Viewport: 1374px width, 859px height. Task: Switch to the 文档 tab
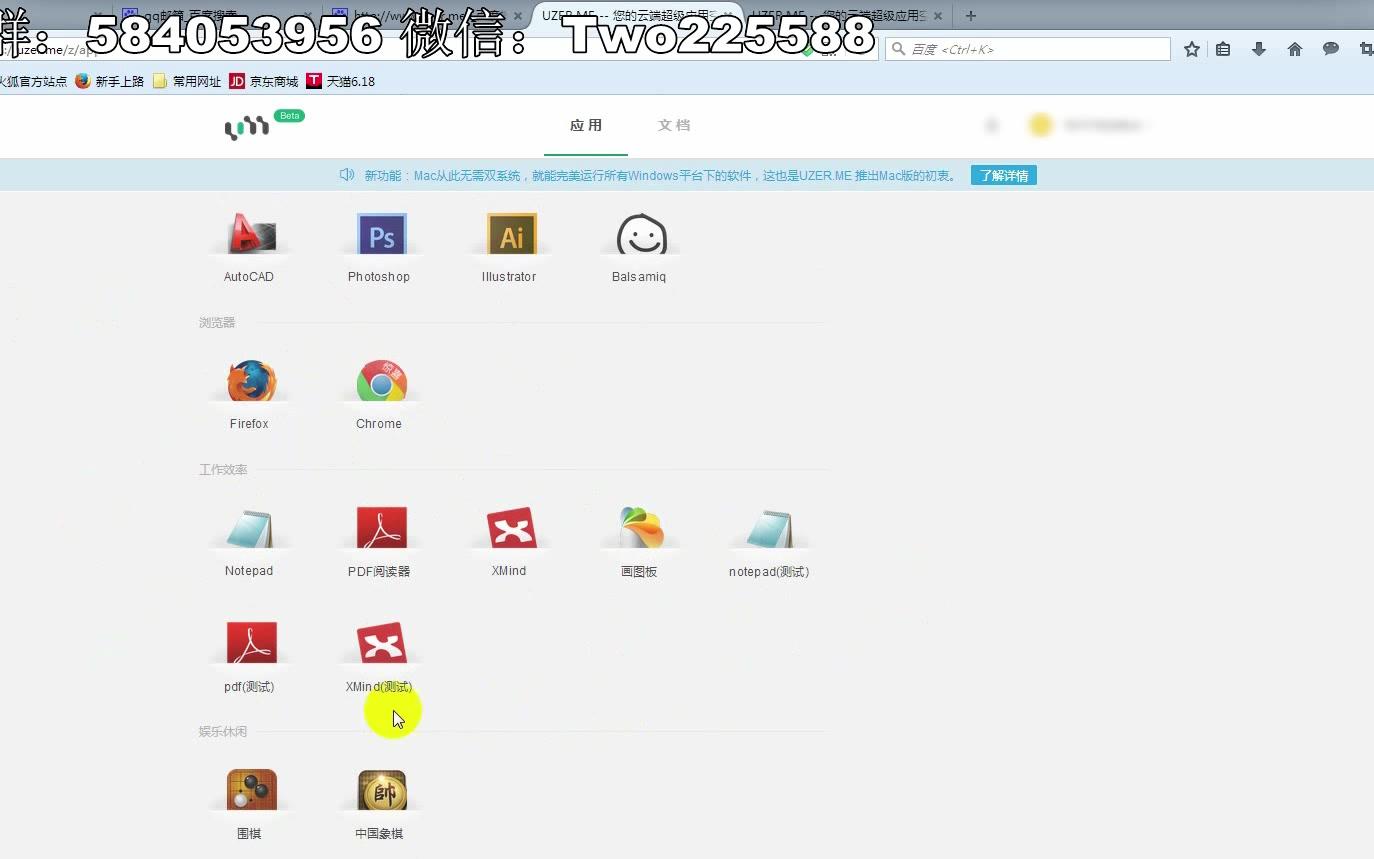tap(674, 126)
